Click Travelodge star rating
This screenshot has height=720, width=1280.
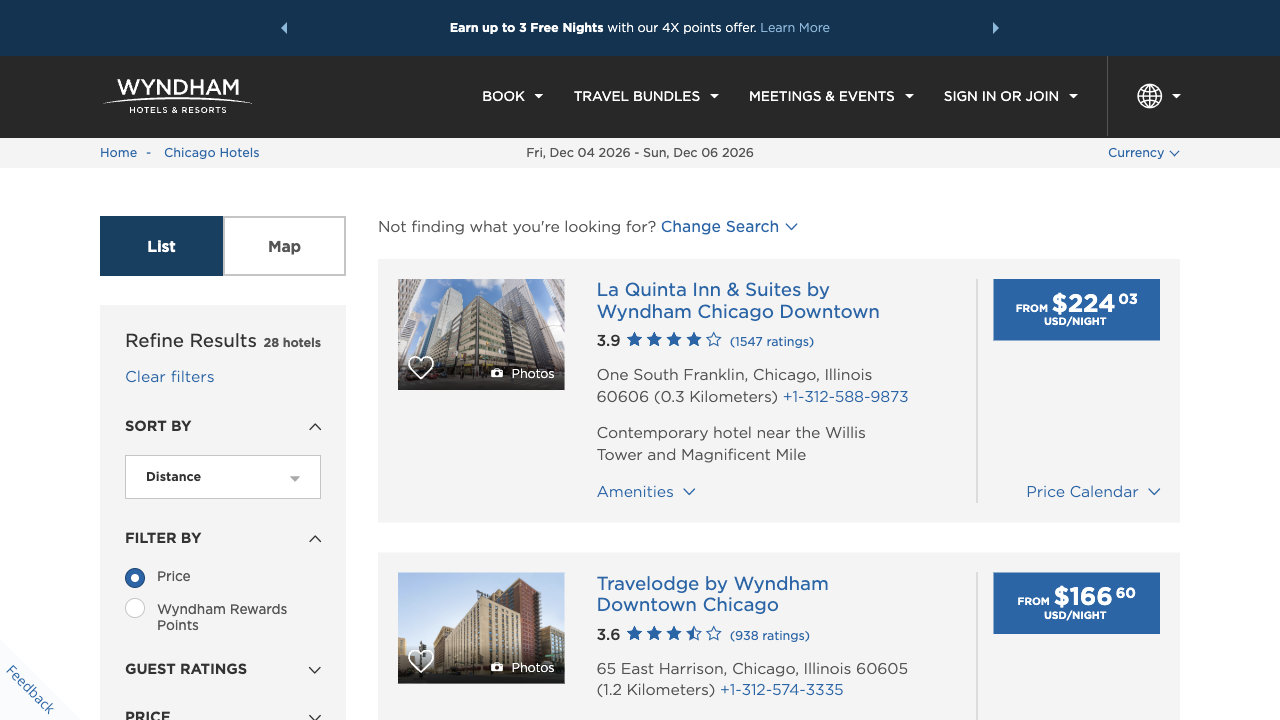tap(674, 634)
